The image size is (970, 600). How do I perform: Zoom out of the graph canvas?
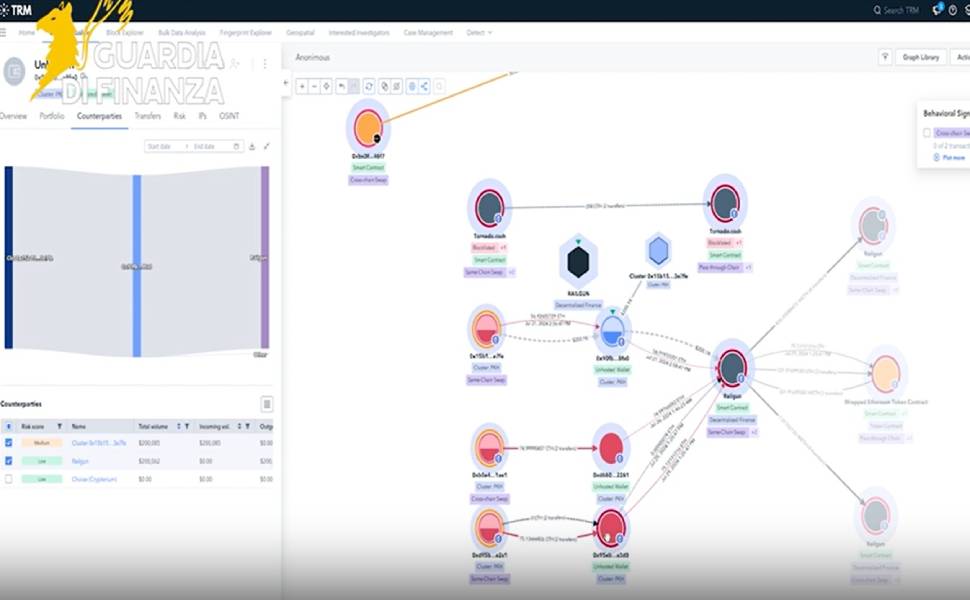tap(314, 87)
